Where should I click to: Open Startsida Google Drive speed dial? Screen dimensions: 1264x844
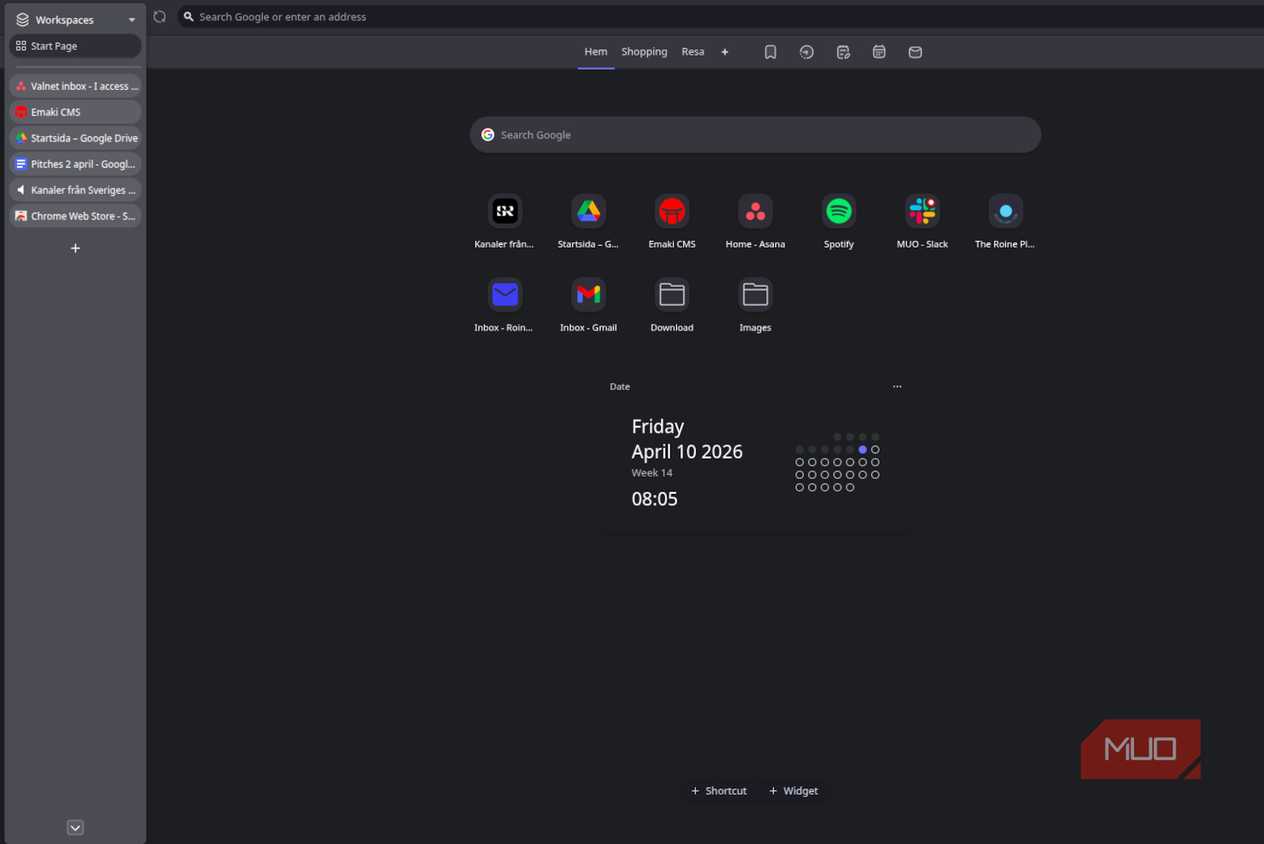[589, 211]
